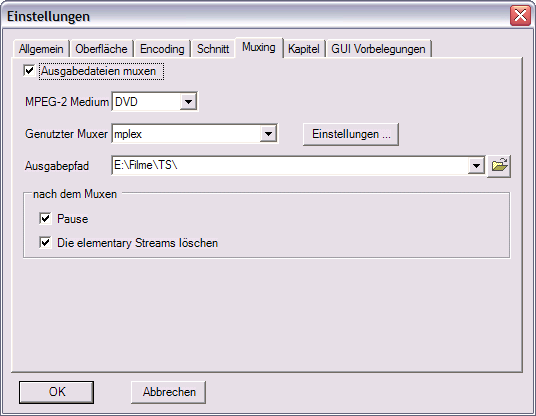Image resolution: width=536 pixels, height=416 pixels.
Task: Disable Die elementary Streams löschen
Action: 45,243
